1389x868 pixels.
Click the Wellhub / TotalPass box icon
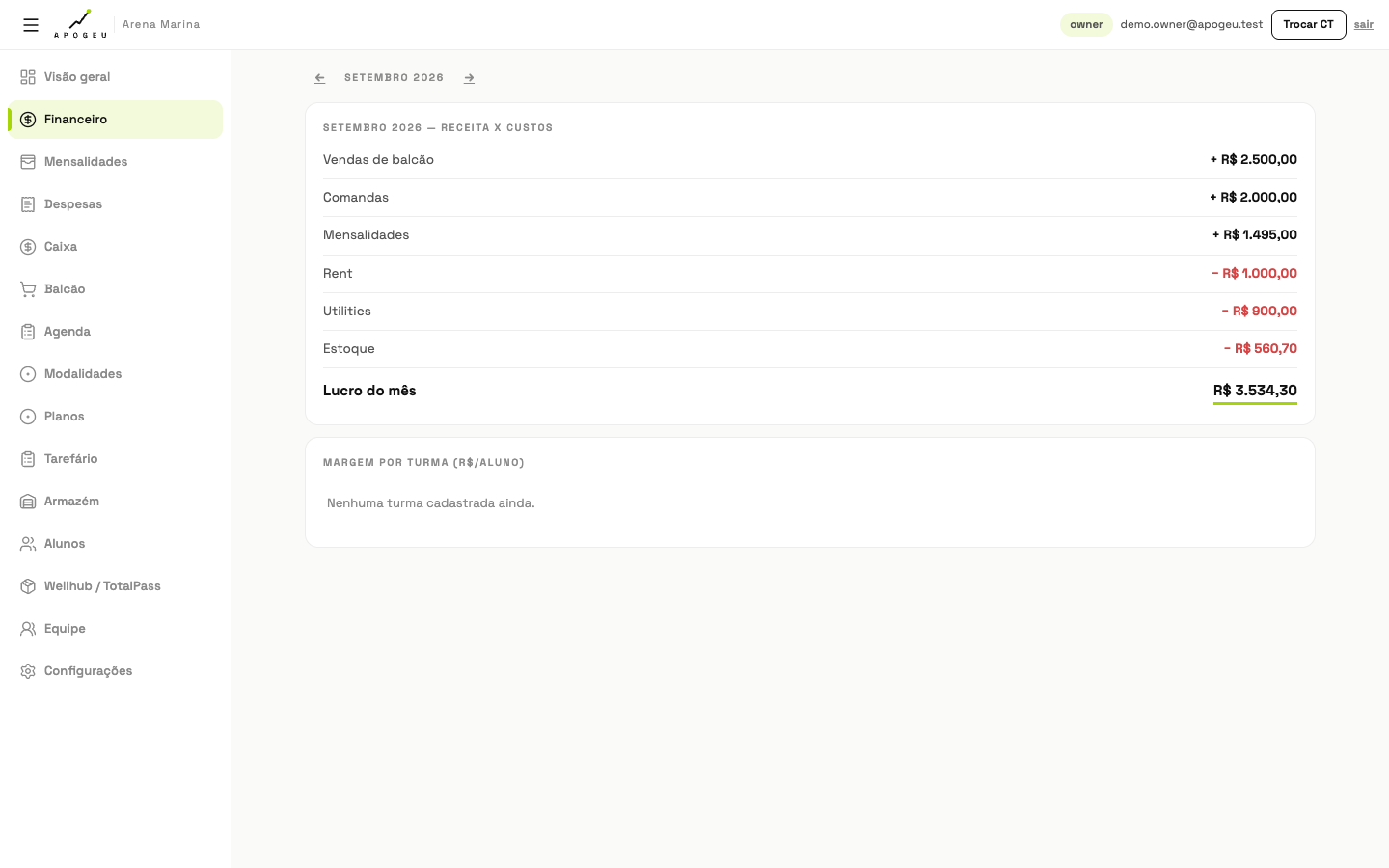28,586
